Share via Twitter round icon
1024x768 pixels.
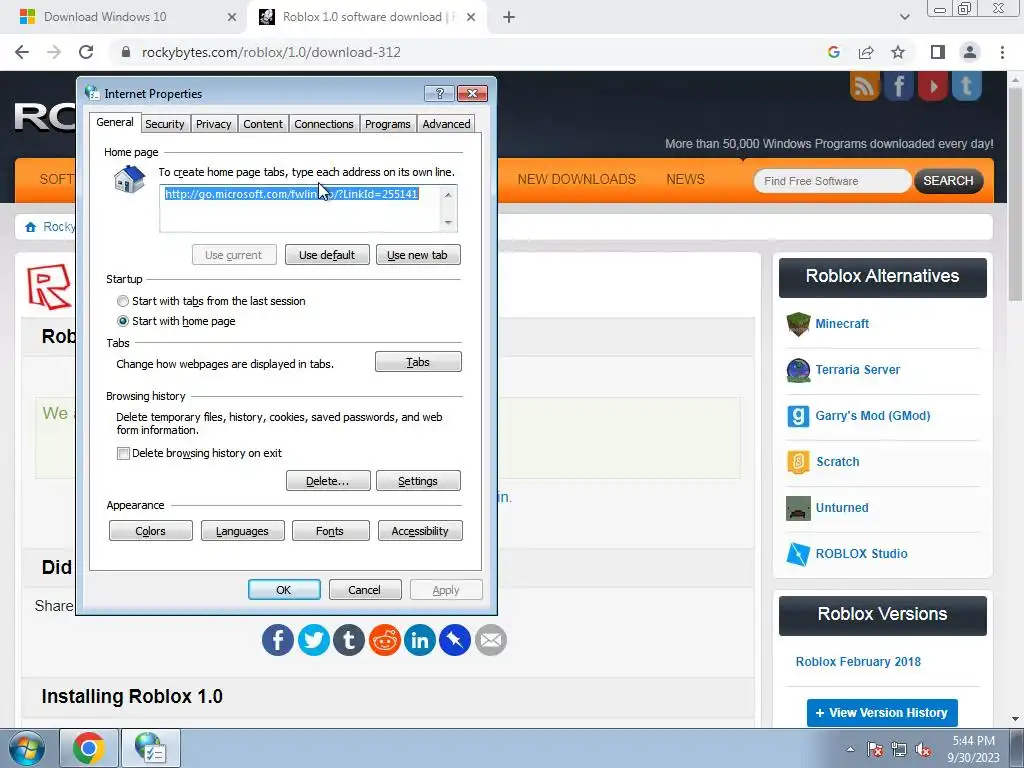click(313, 640)
